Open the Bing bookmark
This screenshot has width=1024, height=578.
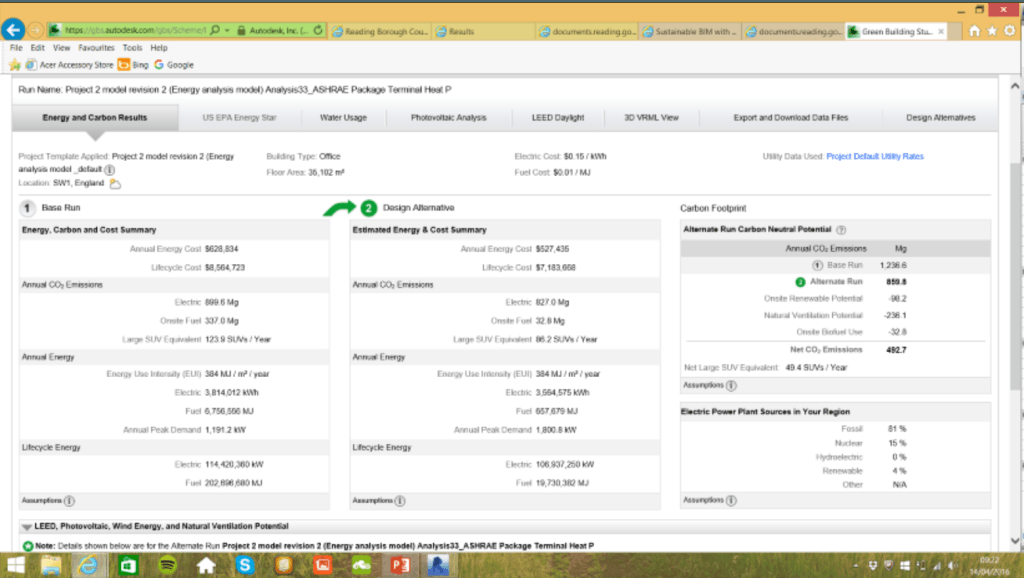pyautogui.click(x=133, y=65)
